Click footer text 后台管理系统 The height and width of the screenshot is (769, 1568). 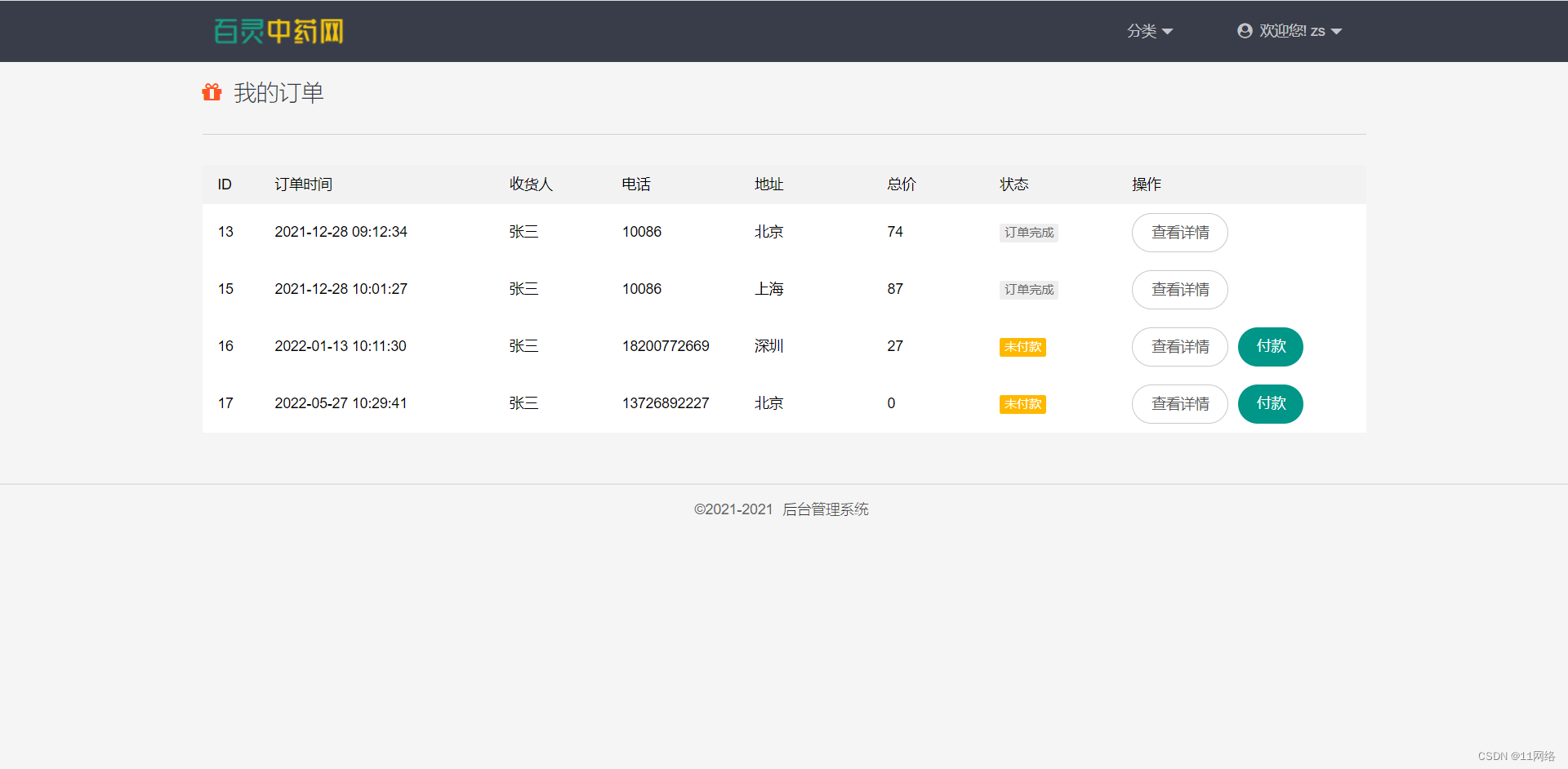pyautogui.click(x=826, y=509)
